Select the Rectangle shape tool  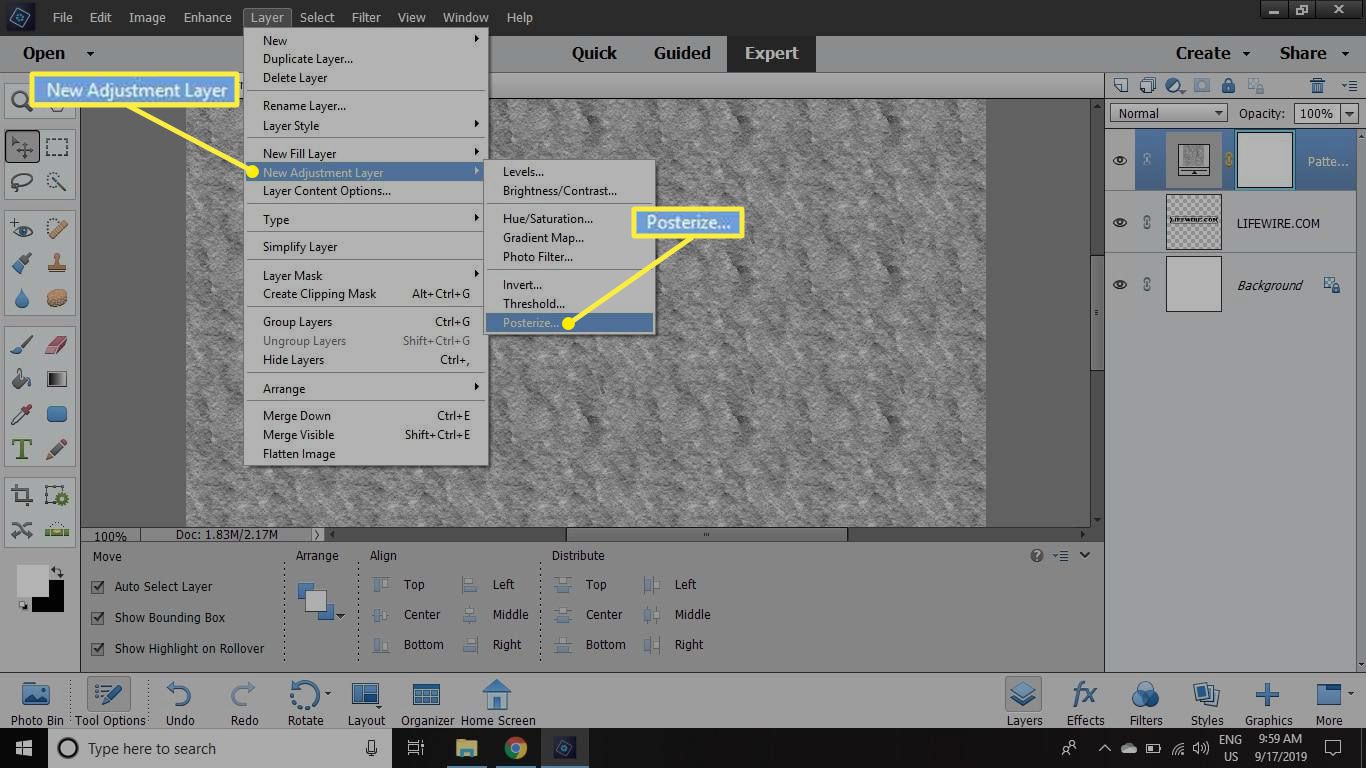(57, 414)
